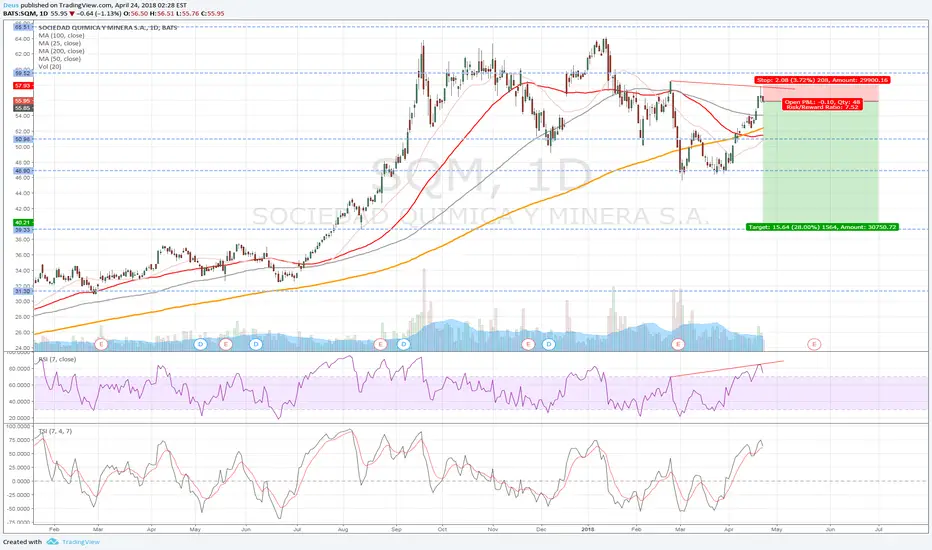The image size is (932, 550).
Task: Click the 39.33 horizontal line price label
Action: (22, 230)
